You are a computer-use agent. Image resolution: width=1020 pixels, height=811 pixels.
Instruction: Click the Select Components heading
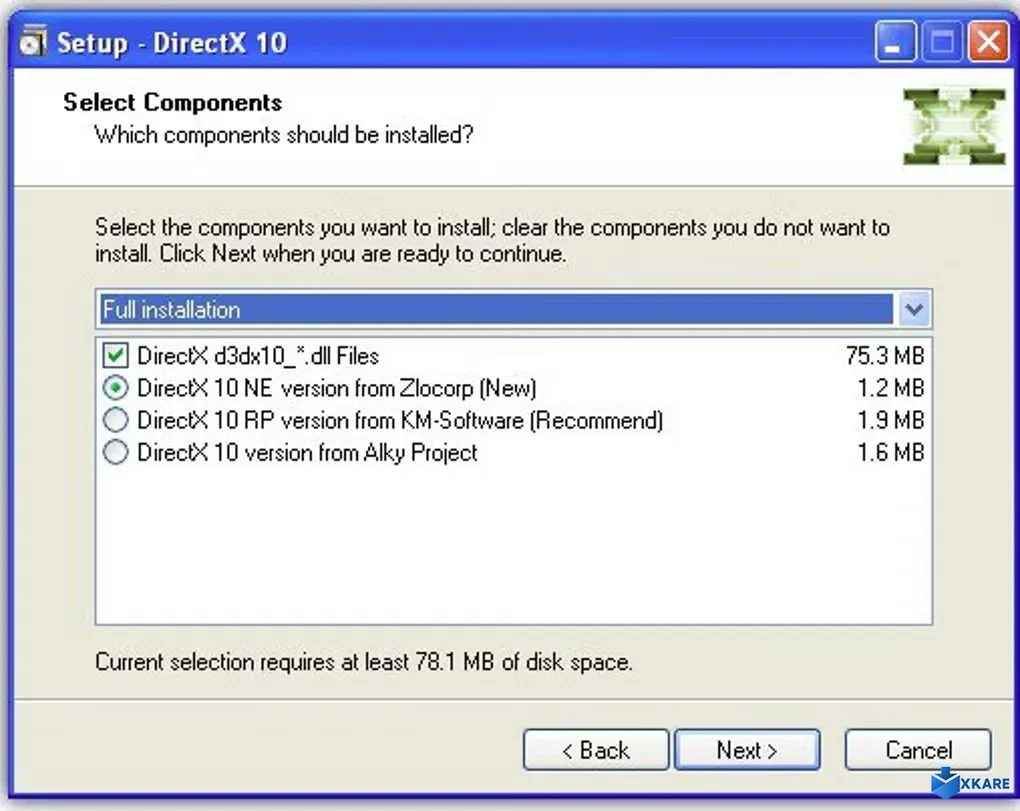tap(171, 102)
